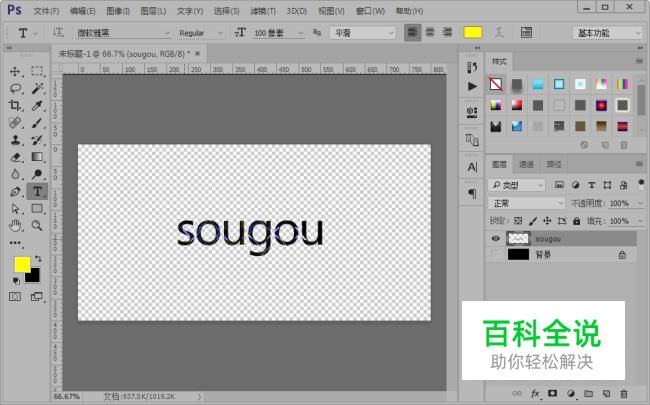
Task: Select the Eraser tool
Action: coord(15,157)
